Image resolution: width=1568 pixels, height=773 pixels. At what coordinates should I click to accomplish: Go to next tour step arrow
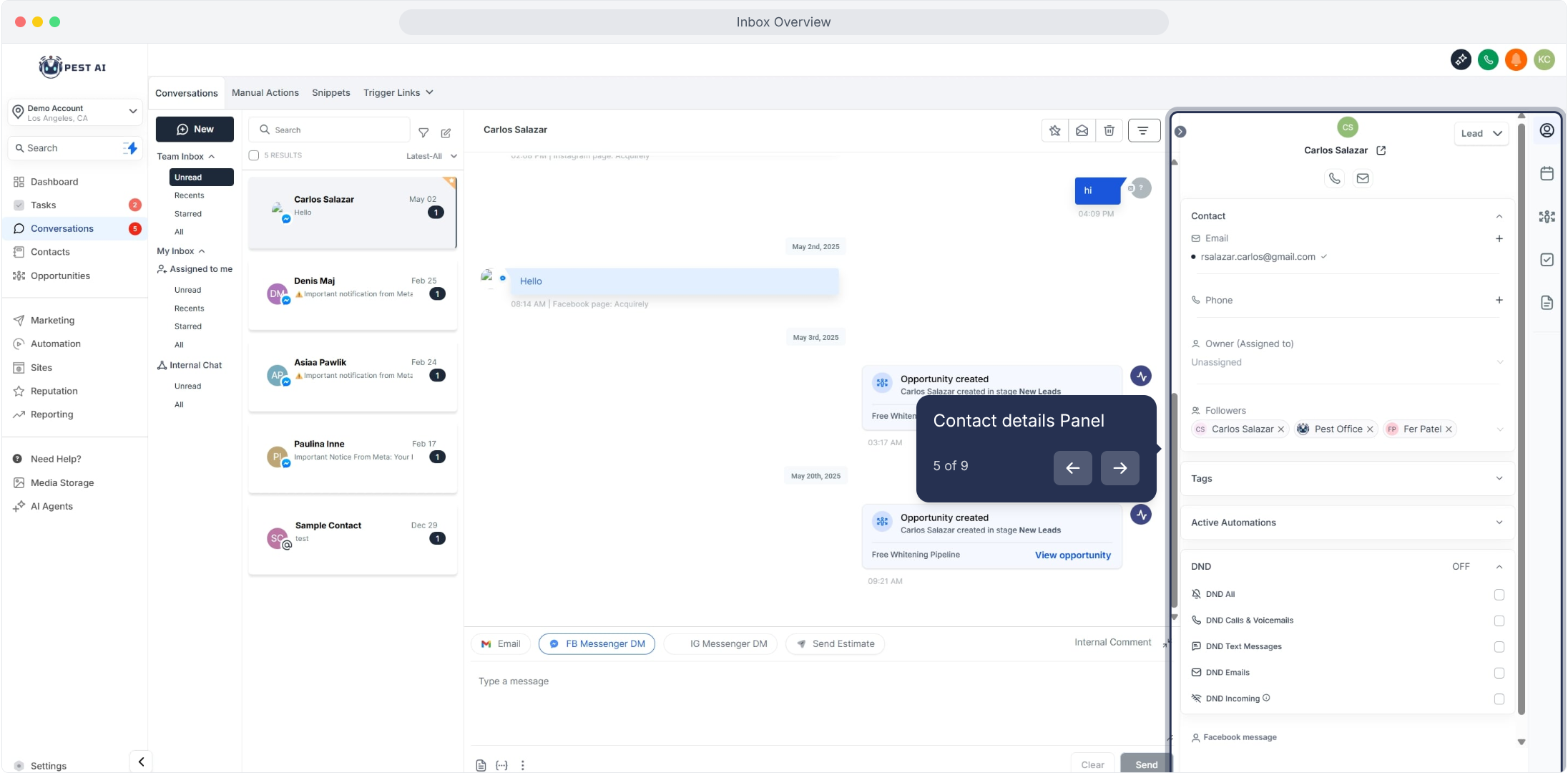[1119, 468]
